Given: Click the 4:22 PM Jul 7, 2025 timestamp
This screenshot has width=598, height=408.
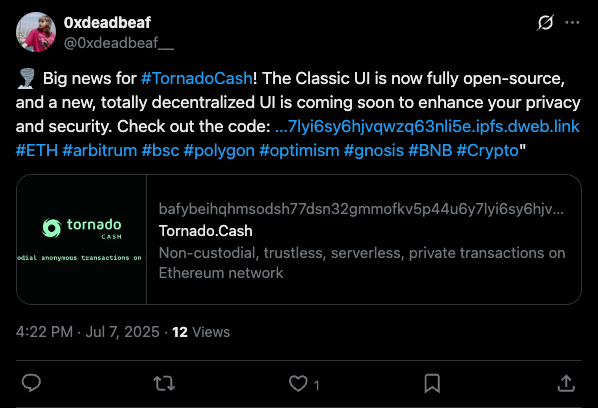Looking at the screenshot, I should tap(88, 332).
